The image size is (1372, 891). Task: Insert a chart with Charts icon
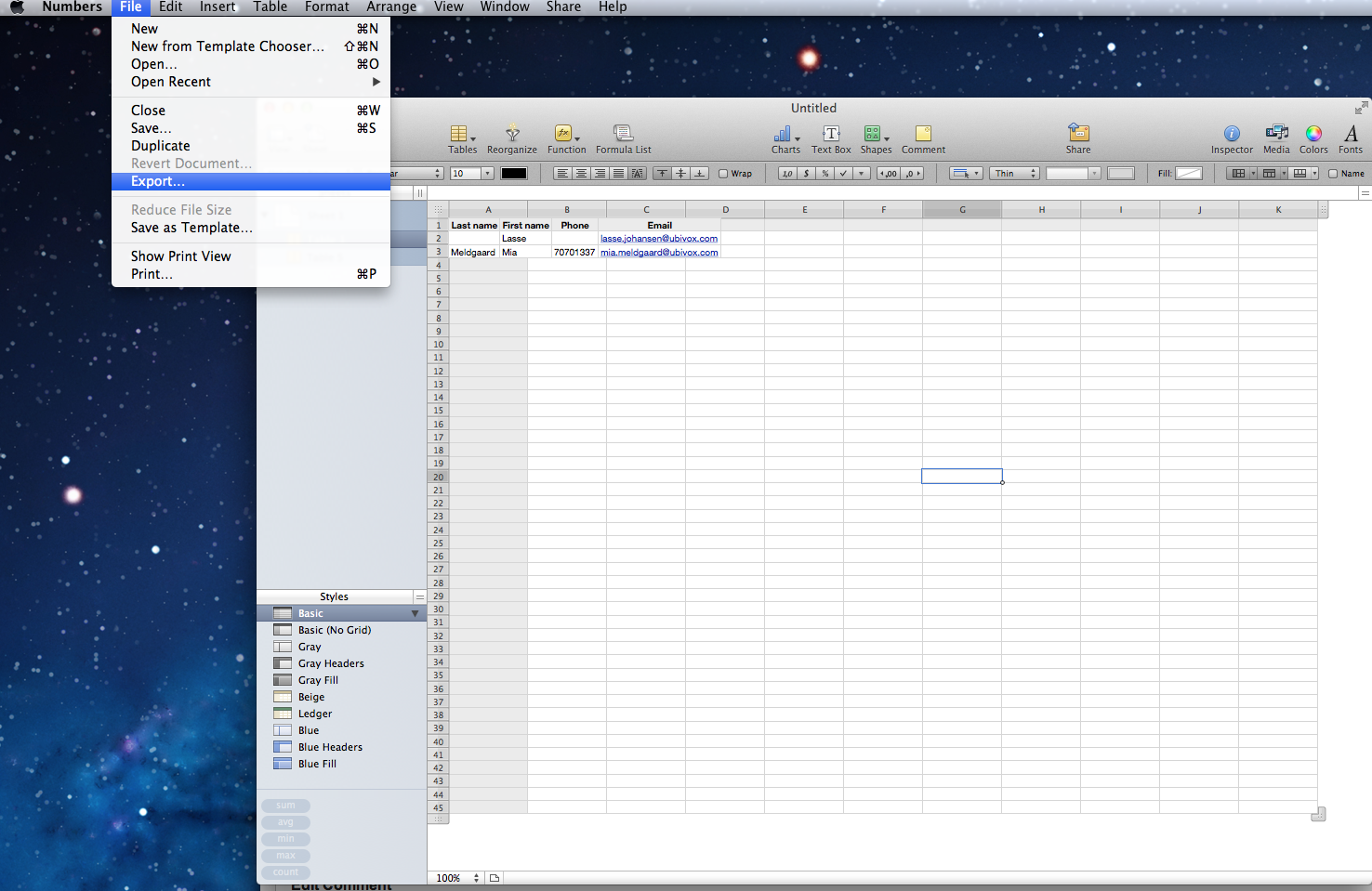coord(785,139)
